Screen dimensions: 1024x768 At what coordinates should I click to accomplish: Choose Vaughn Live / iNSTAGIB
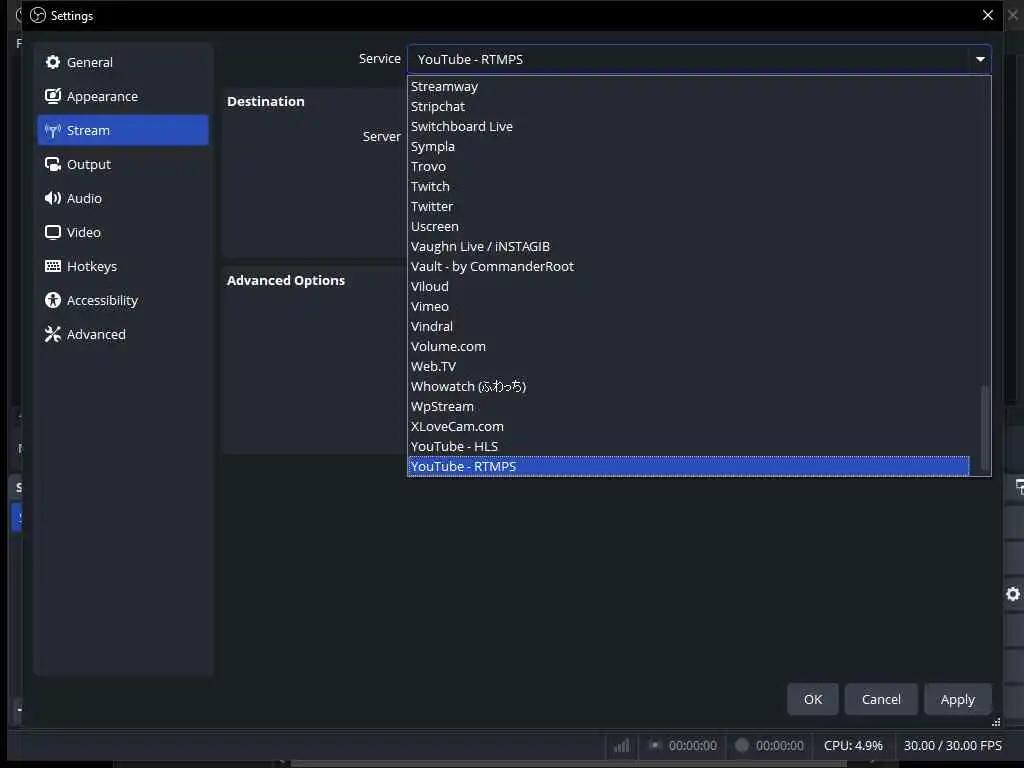(688, 246)
